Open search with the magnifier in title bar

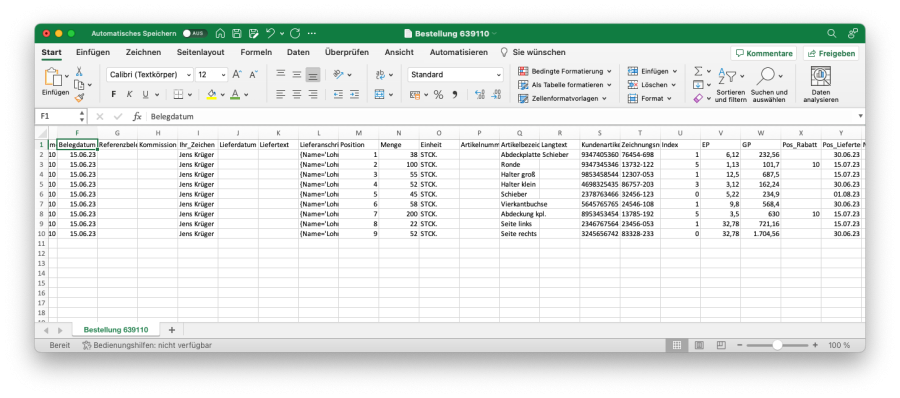[x=832, y=33]
